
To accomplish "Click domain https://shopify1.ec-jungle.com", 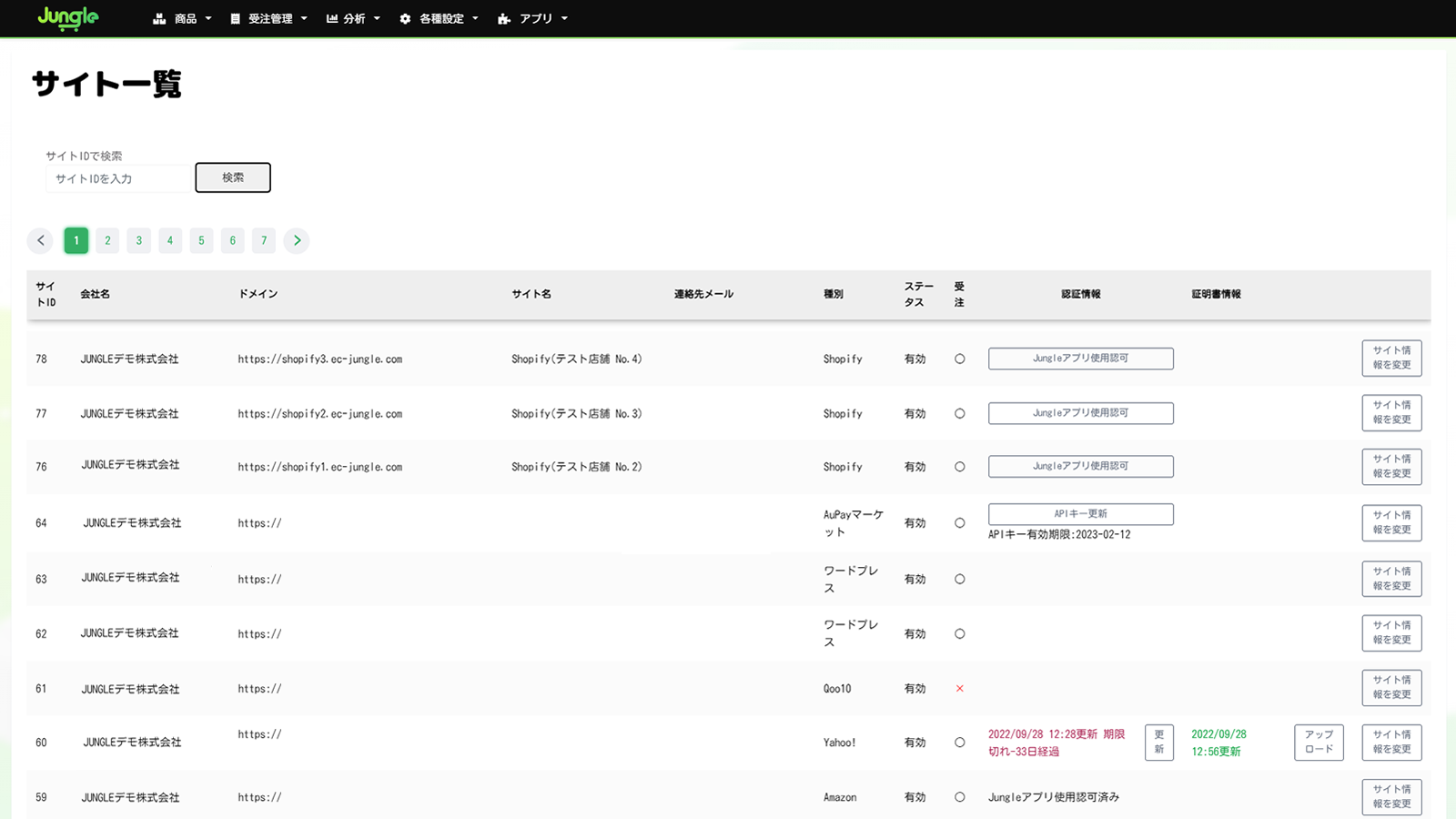I will click(320, 467).
